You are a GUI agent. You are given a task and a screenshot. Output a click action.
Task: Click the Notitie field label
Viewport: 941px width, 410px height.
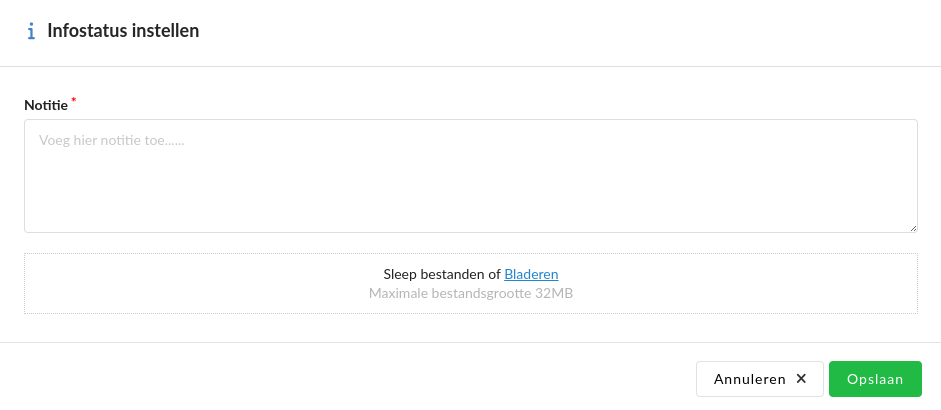(46, 105)
